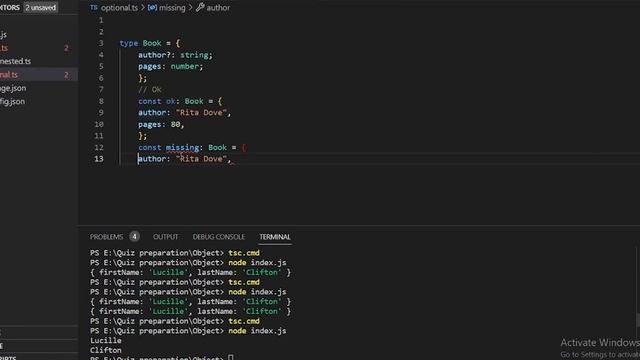Click the missing breadcrumb segment
The height and width of the screenshot is (360, 640).
tap(172, 8)
